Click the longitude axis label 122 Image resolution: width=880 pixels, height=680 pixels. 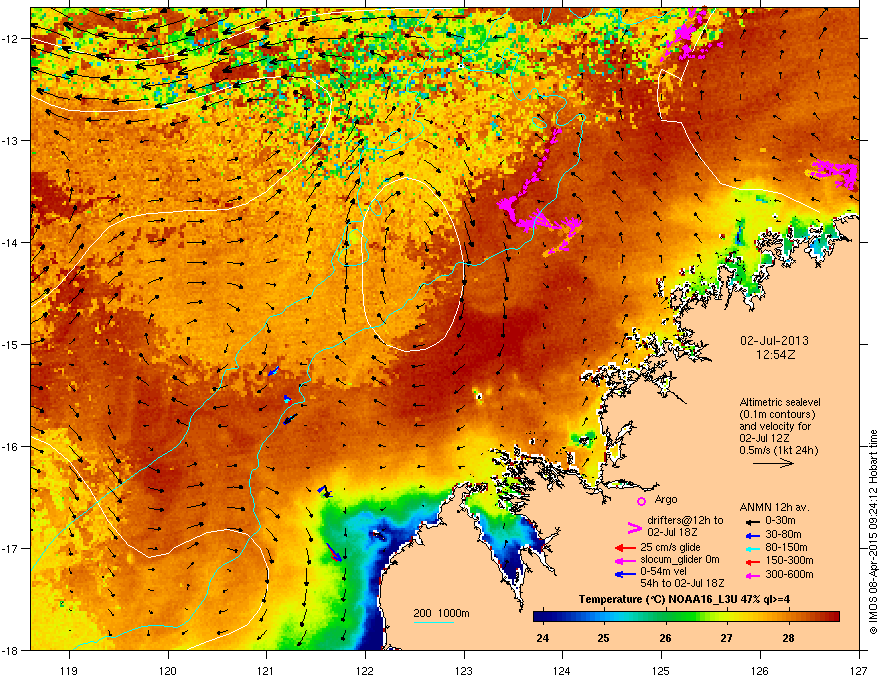tap(365, 670)
